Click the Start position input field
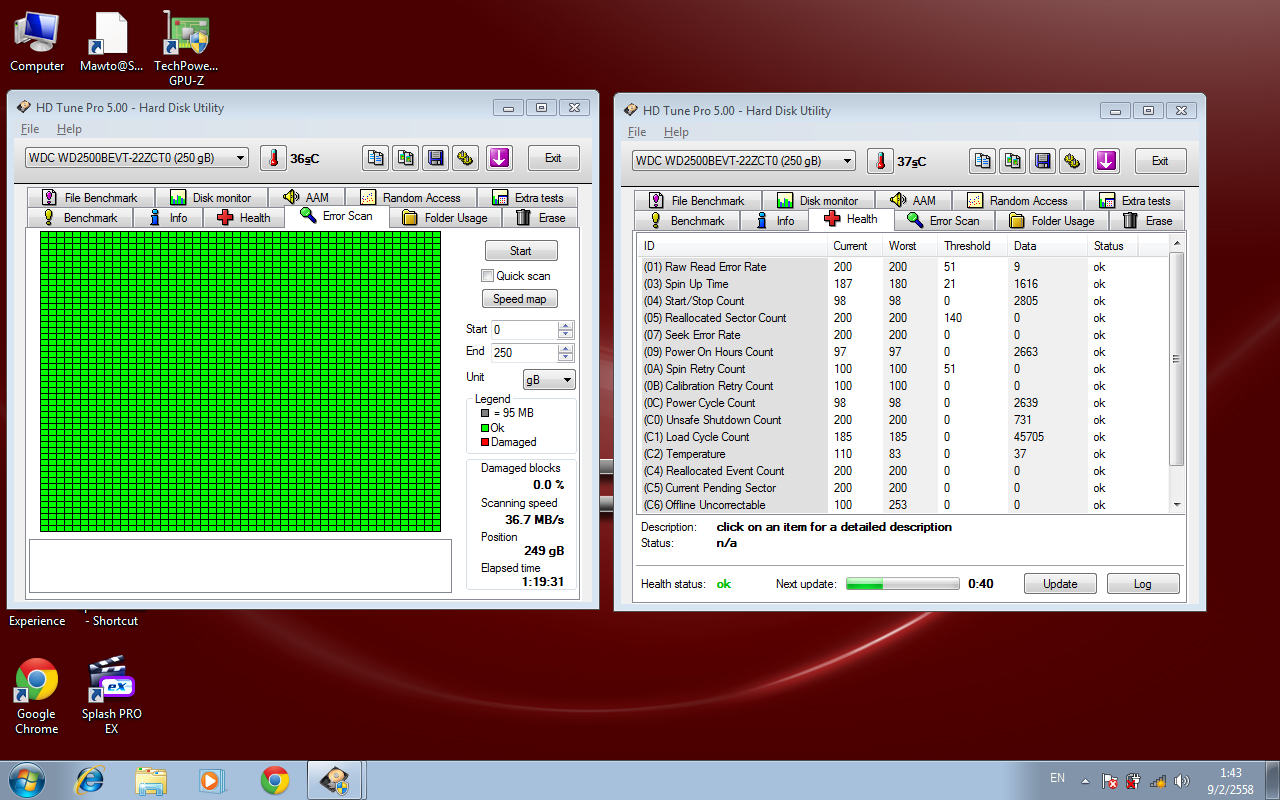1280x800 pixels. [x=525, y=330]
